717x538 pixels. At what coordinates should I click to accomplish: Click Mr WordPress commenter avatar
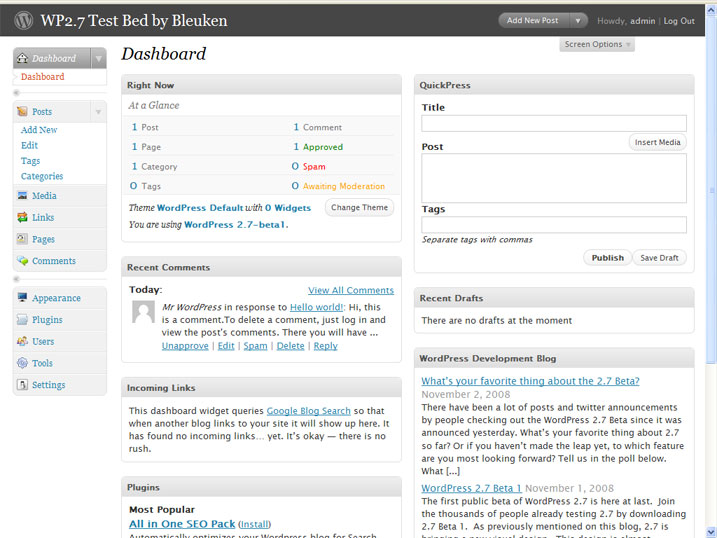point(144,312)
